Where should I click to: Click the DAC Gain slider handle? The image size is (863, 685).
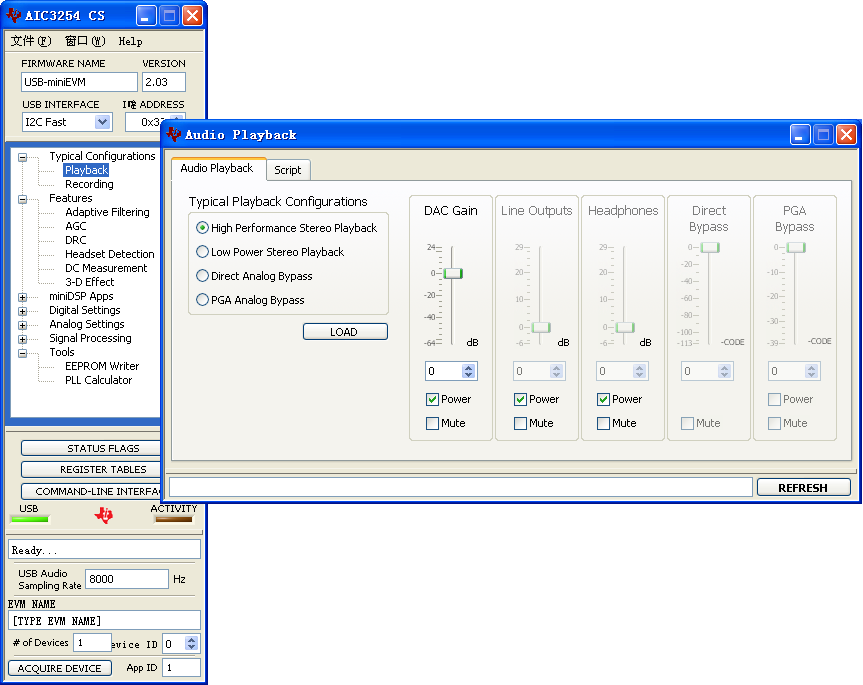[453, 273]
